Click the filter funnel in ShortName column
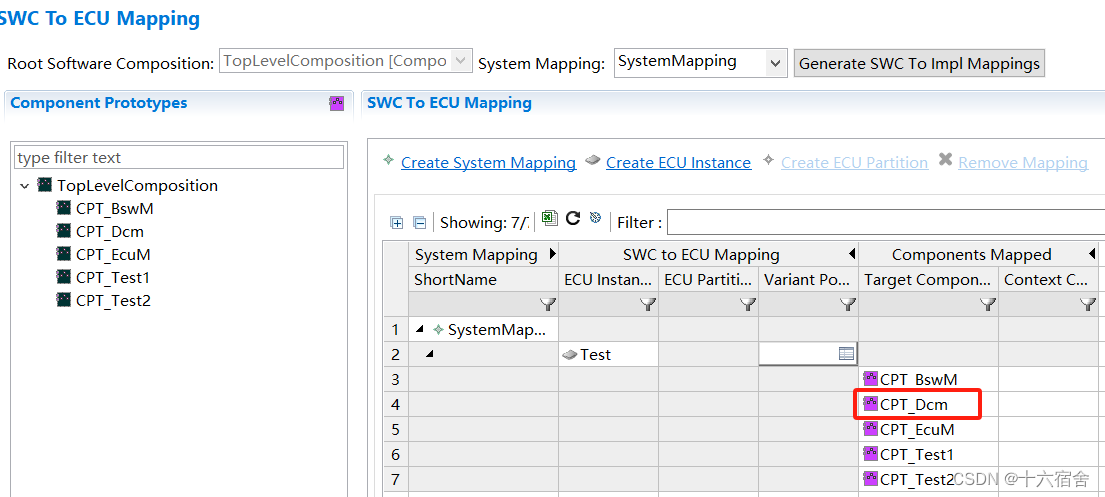This screenshot has width=1105, height=497. [548, 305]
